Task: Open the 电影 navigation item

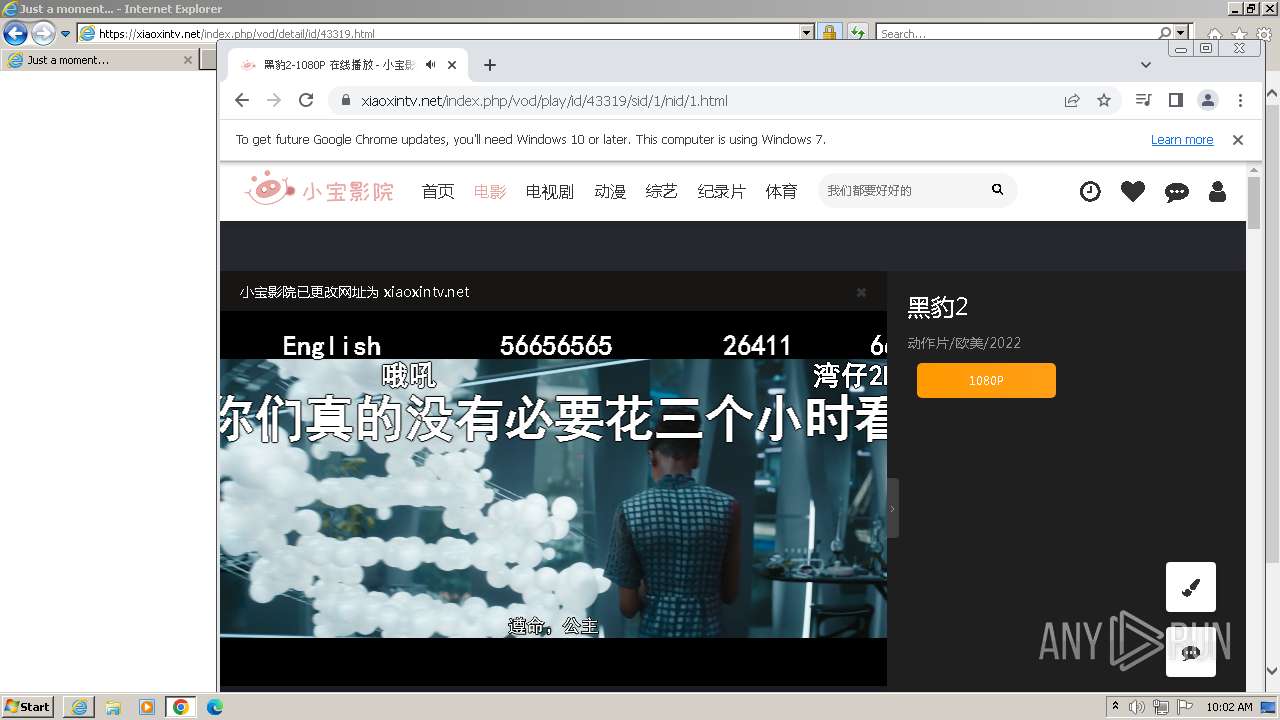Action: pos(490,191)
